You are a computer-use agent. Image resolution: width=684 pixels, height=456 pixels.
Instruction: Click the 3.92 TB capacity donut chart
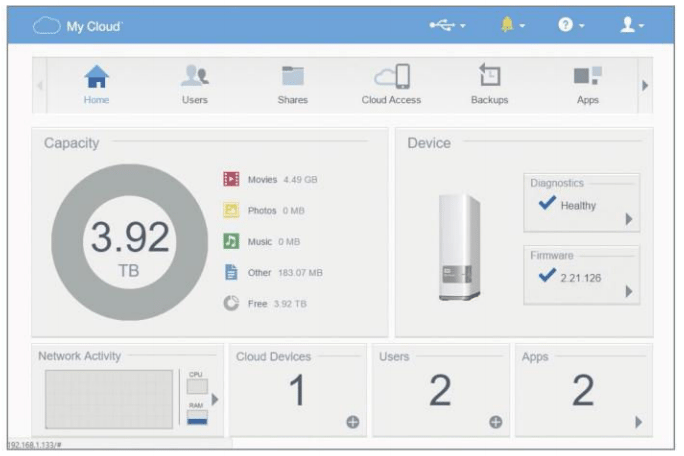(130, 242)
